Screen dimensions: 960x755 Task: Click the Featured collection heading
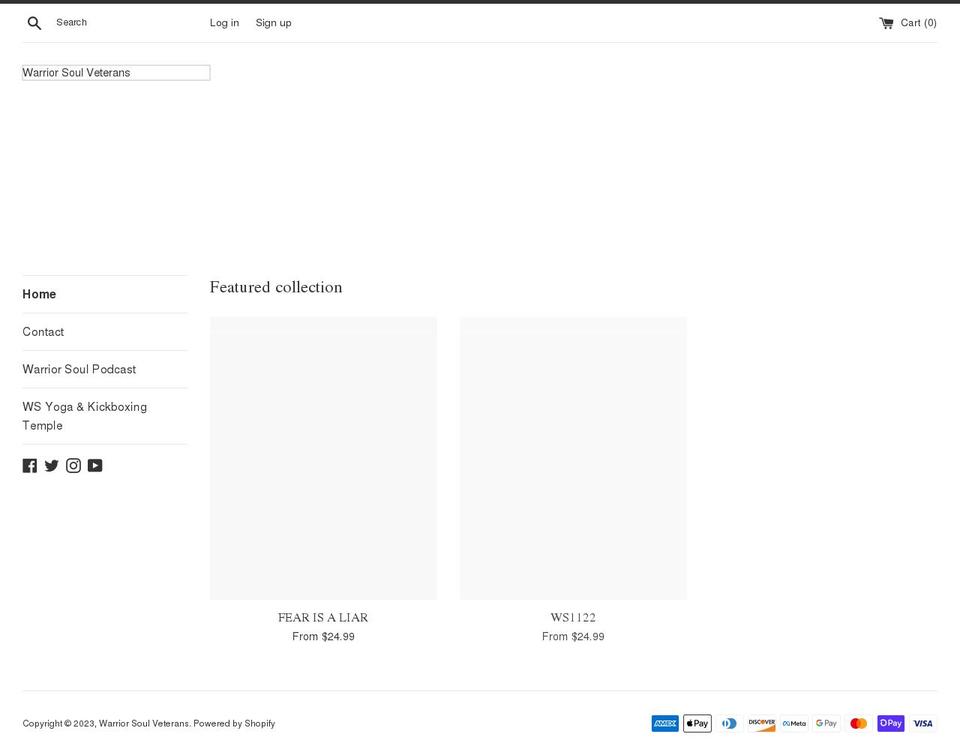tap(276, 287)
